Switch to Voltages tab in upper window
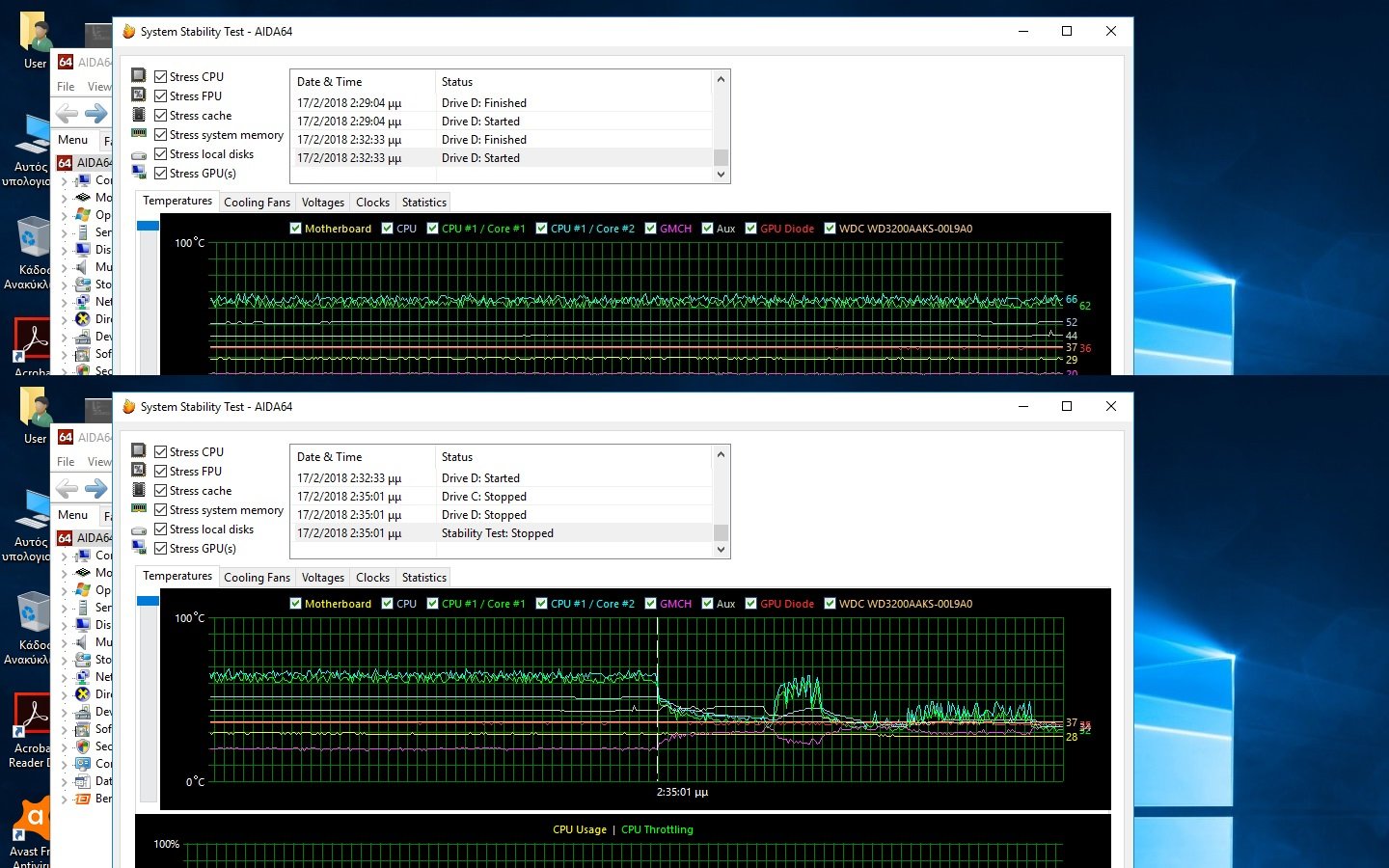This screenshot has height=868, width=1389. coord(322,203)
